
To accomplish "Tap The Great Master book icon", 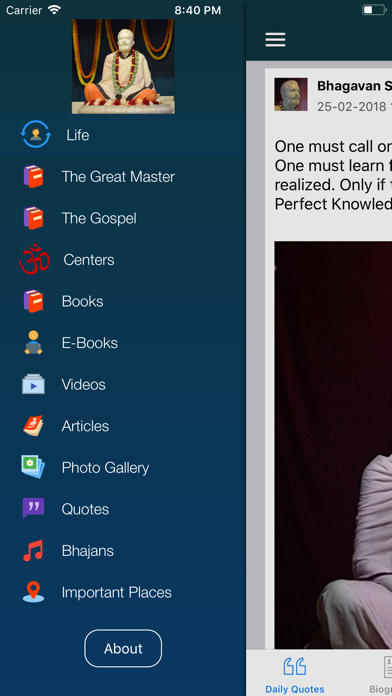I will click(x=33, y=176).
